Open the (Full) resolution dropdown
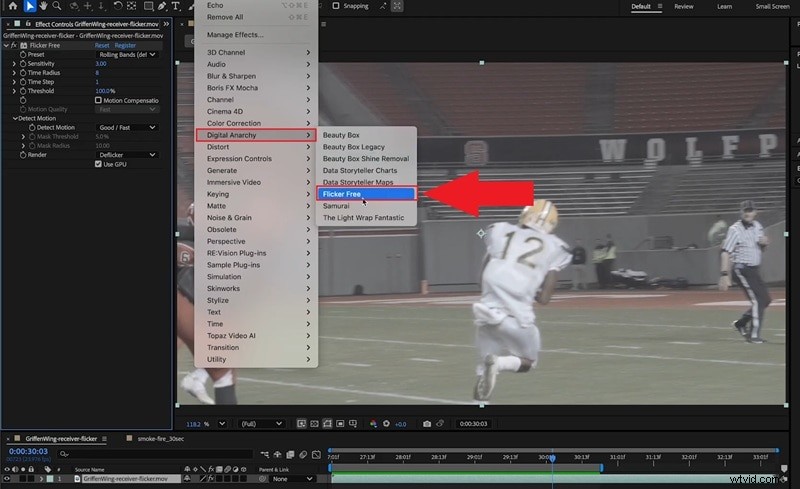Viewport: 800px width, 489px height. coord(261,424)
